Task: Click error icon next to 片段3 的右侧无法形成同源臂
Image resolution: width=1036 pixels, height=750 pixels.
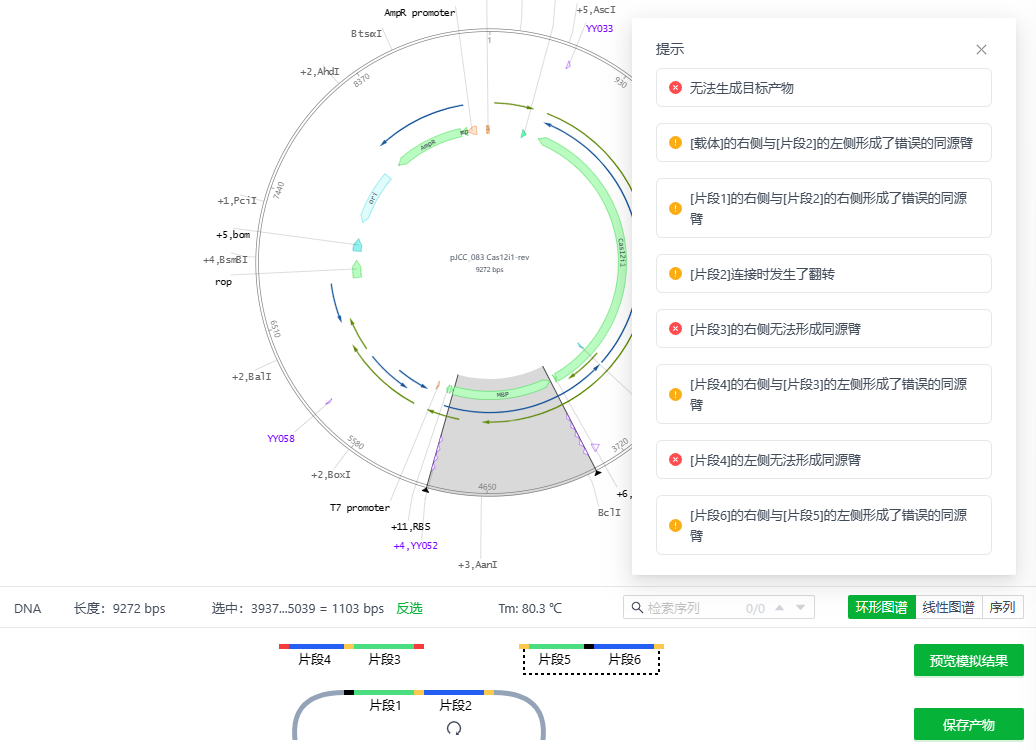Action: coord(676,329)
